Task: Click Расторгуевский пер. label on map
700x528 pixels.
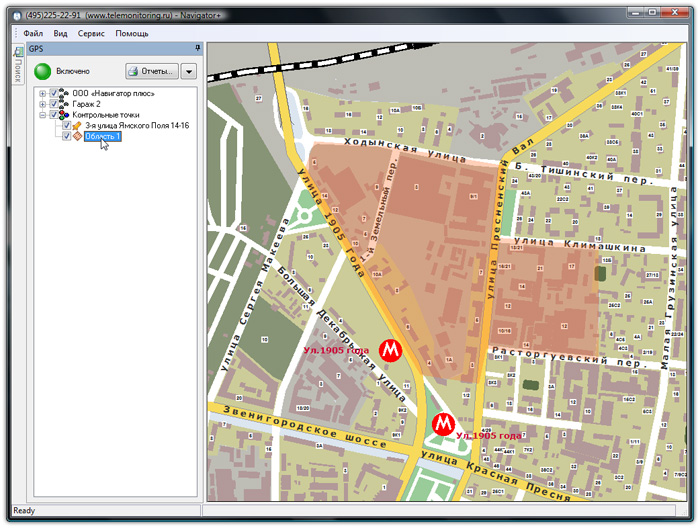Action: click(568, 357)
